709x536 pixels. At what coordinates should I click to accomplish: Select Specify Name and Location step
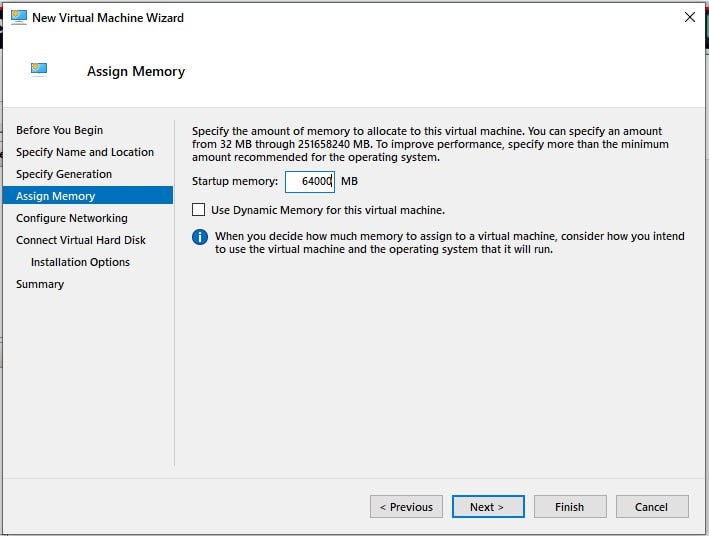tap(85, 152)
